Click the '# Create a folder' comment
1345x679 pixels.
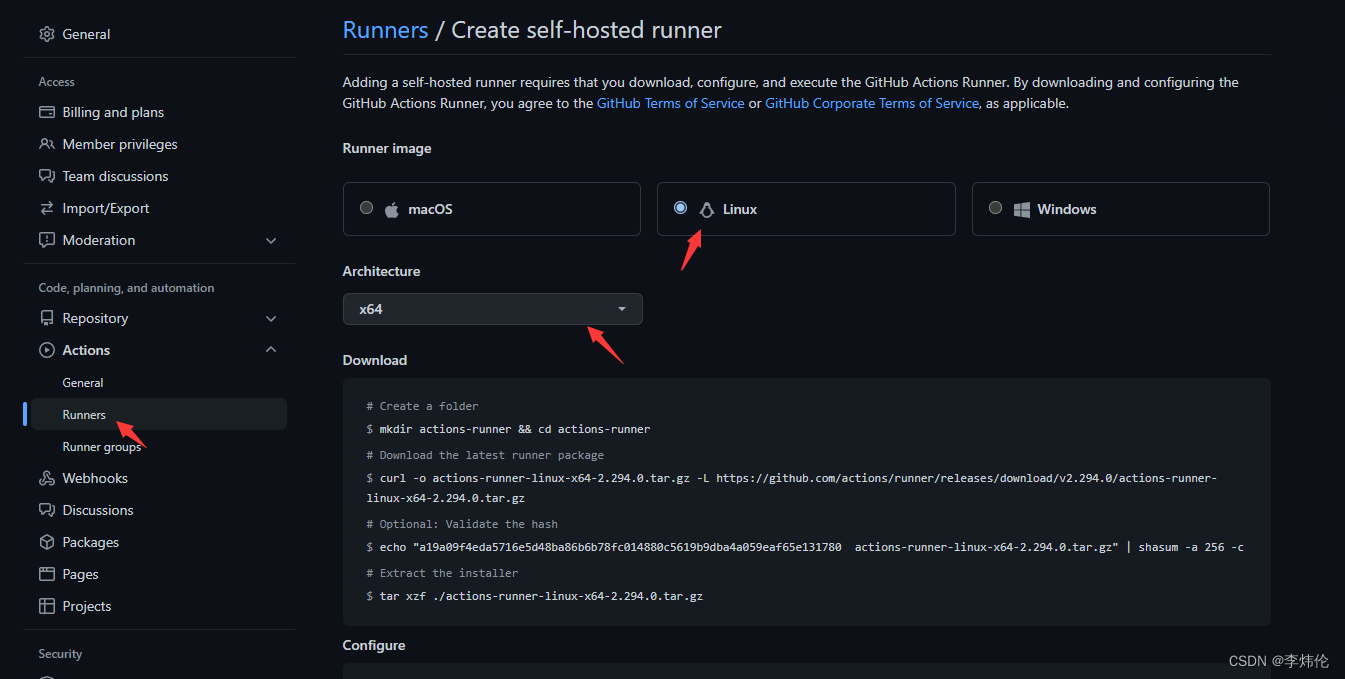pos(422,406)
